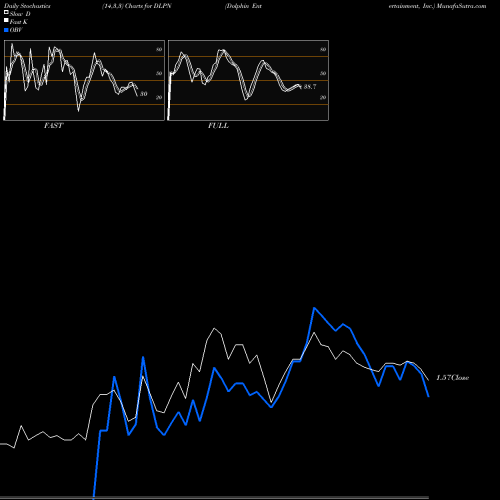The width and height of the screenshot is (500, 500).
Task: Click the 20 axis label in FULL chart
Action: click(323, 97)
